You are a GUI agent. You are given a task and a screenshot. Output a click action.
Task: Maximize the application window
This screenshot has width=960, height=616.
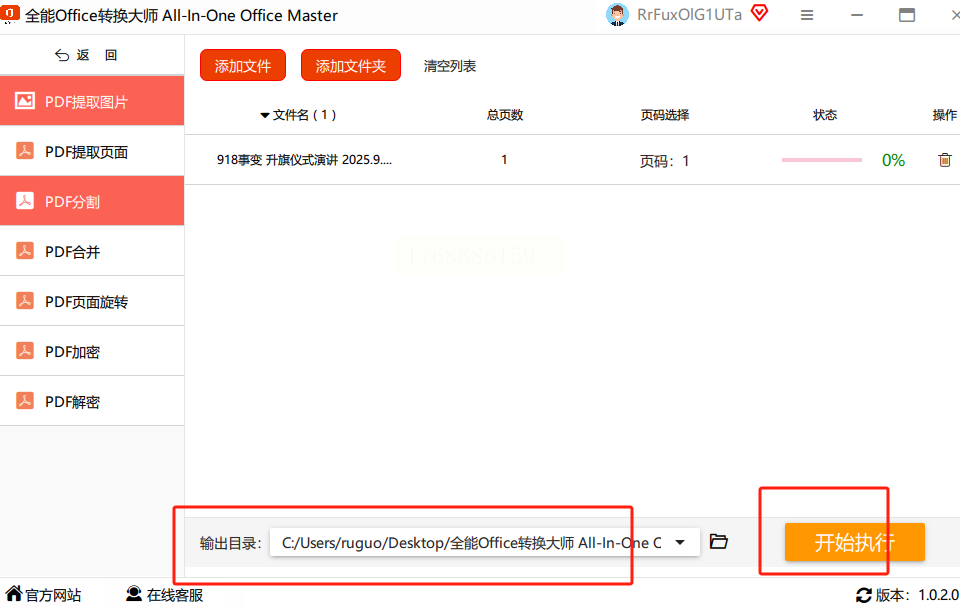tap(907, 15)
